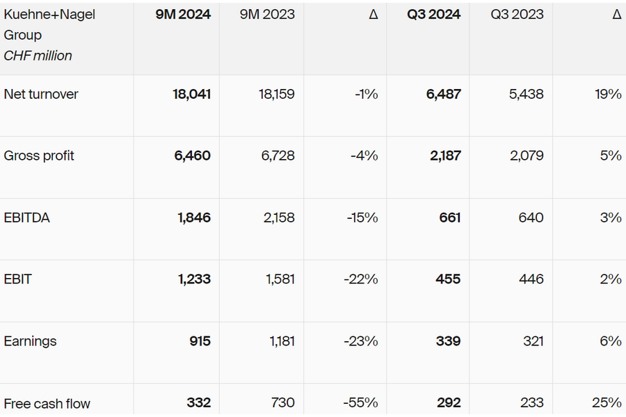Viewport: 626px width, 417px height.
Task: Select the 339 Q3 earnings value
Action: coord(449,342)
